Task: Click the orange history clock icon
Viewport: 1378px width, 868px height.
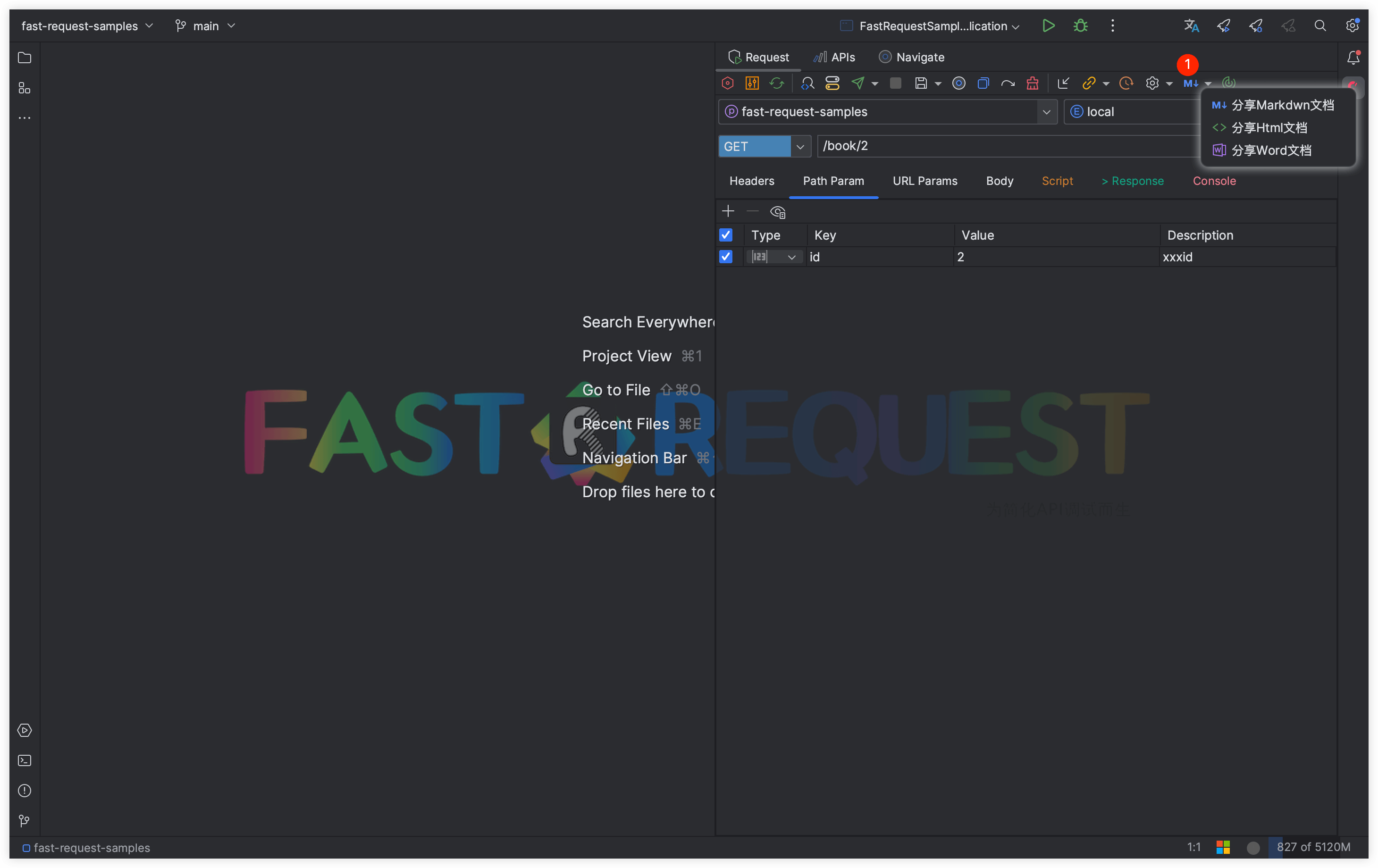Action: click(x=1126, y=83)
